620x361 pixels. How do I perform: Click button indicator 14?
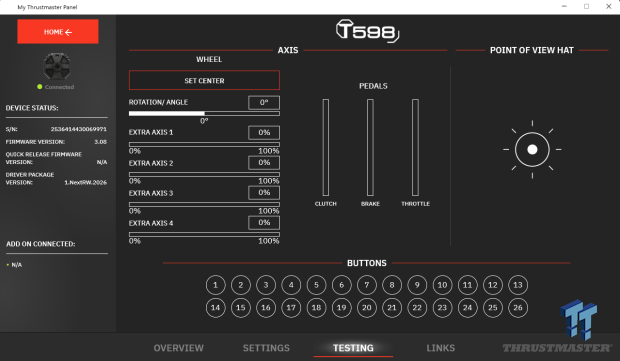tap(215, 308)
